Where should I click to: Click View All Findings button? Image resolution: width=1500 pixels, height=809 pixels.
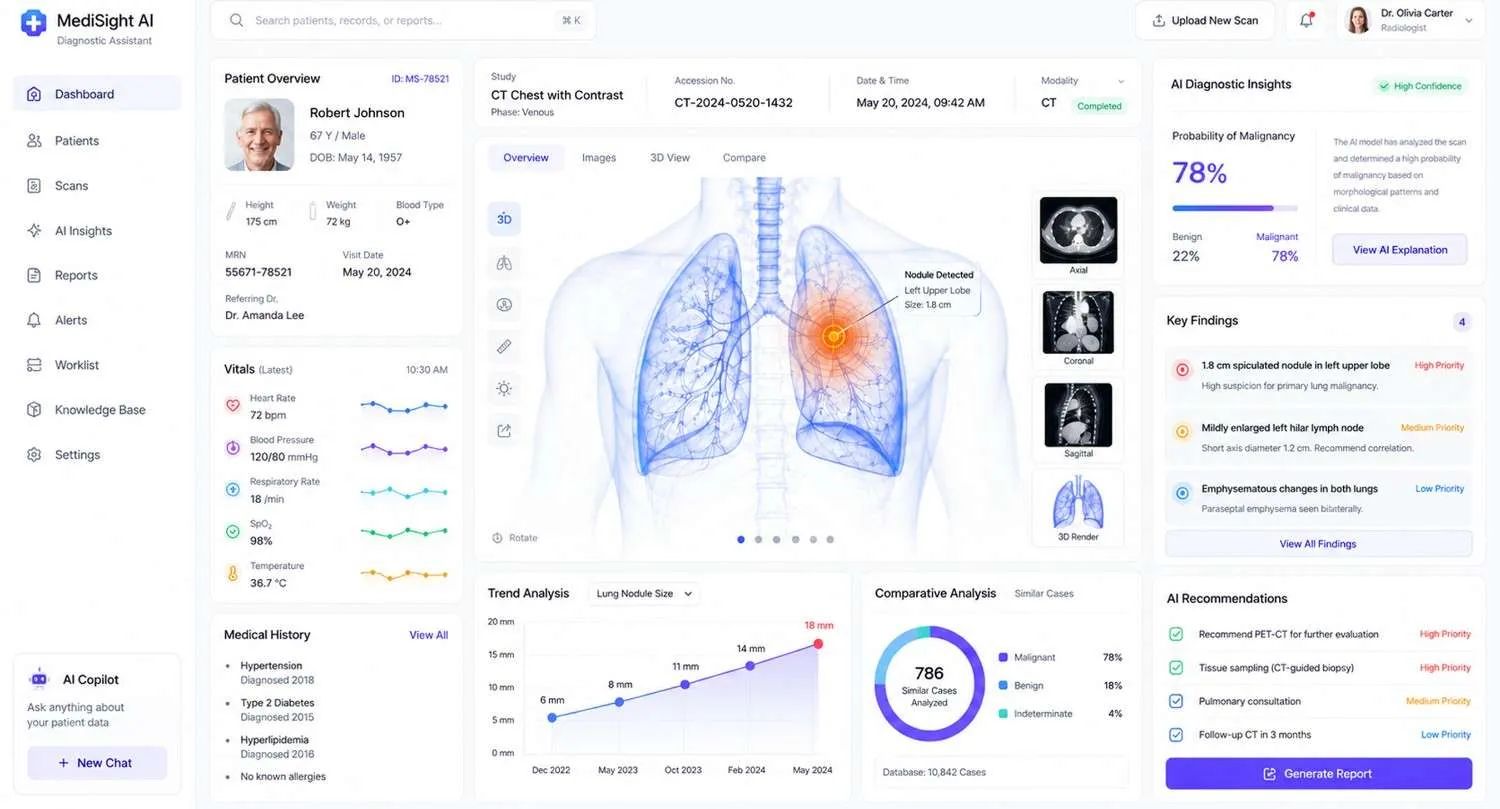[x=1318, y=544]
